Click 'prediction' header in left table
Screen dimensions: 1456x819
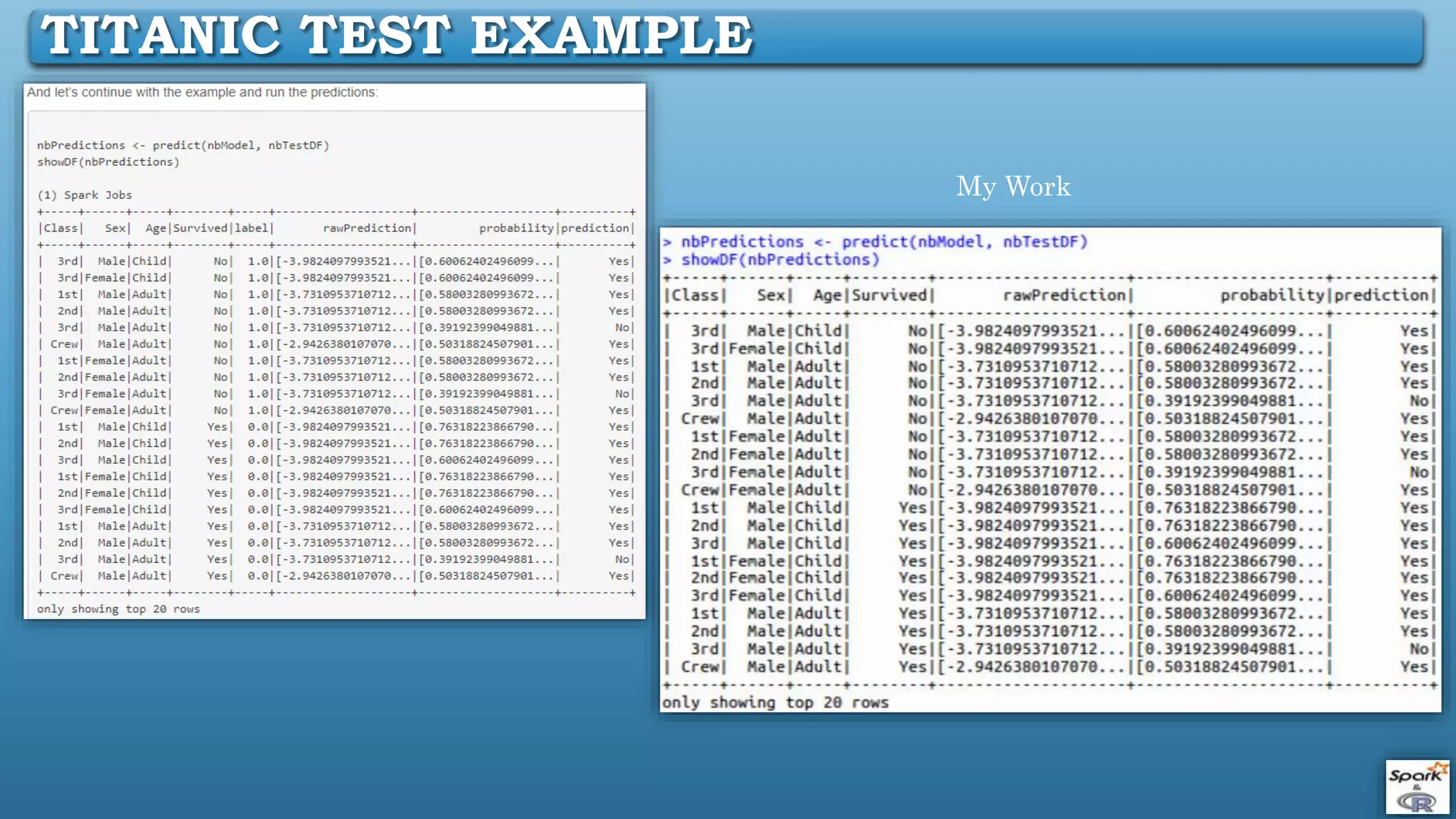[x=595, y=228]
